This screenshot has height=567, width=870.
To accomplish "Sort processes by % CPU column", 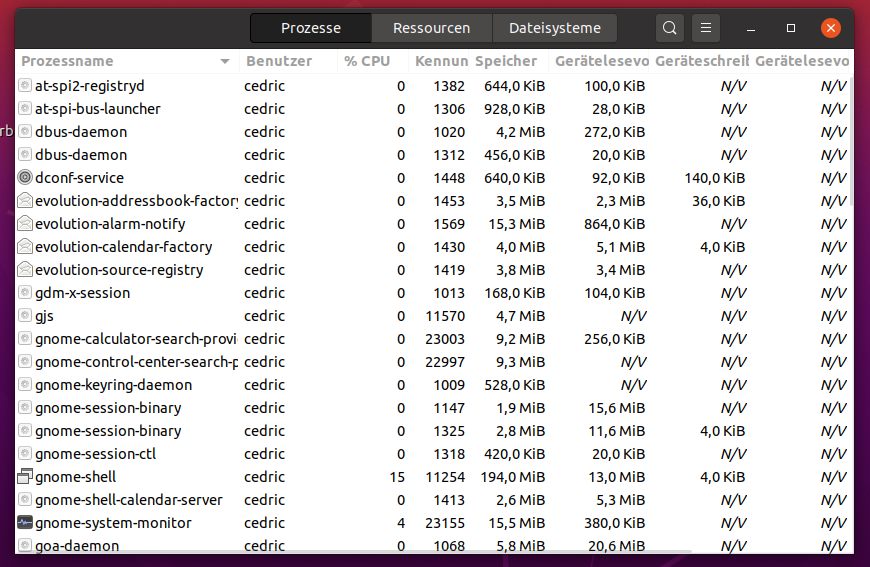I will coord(367,62).
